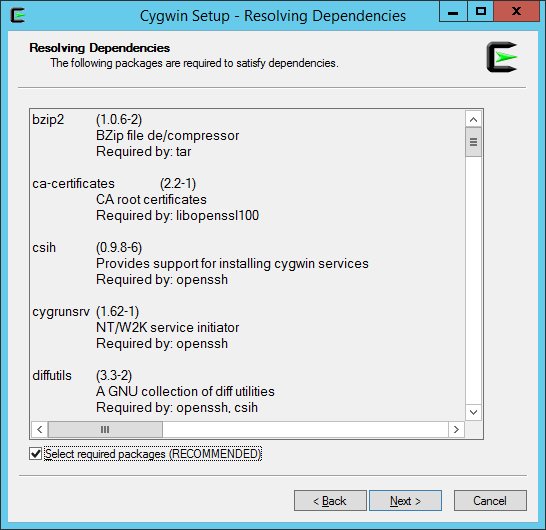The width and height of the screenshot is (546, 530).
Task: Select the ca-certificates package name
Action: pyautogui.click(x=73, y=184)
